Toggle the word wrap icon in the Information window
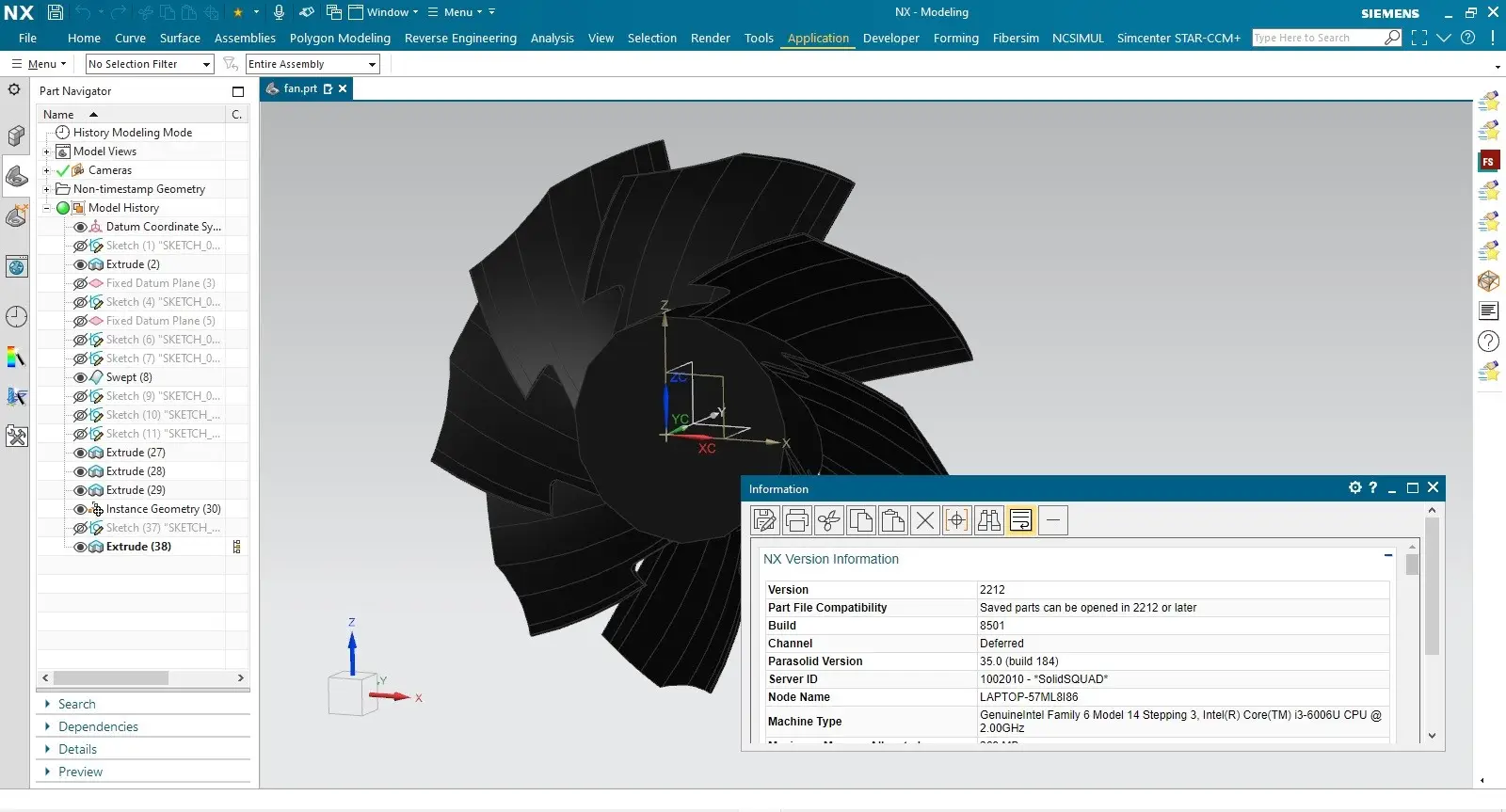Screen dimensions: 1506x812 tap(1021, 520)
